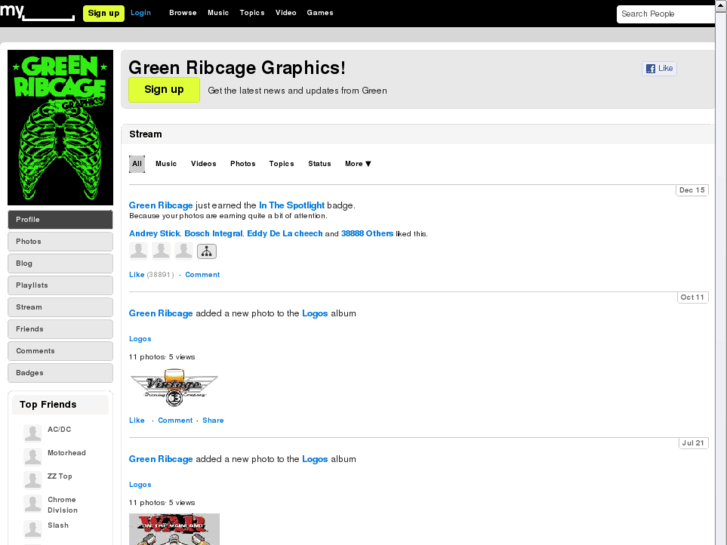Filter the stream by Videos

pos(204,164)
